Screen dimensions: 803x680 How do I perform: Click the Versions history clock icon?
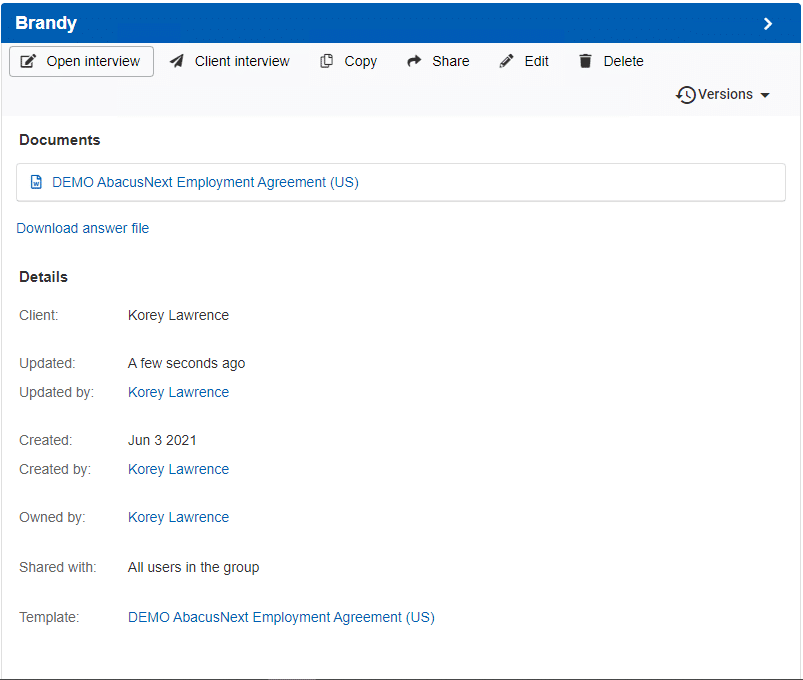coord(686,95)
